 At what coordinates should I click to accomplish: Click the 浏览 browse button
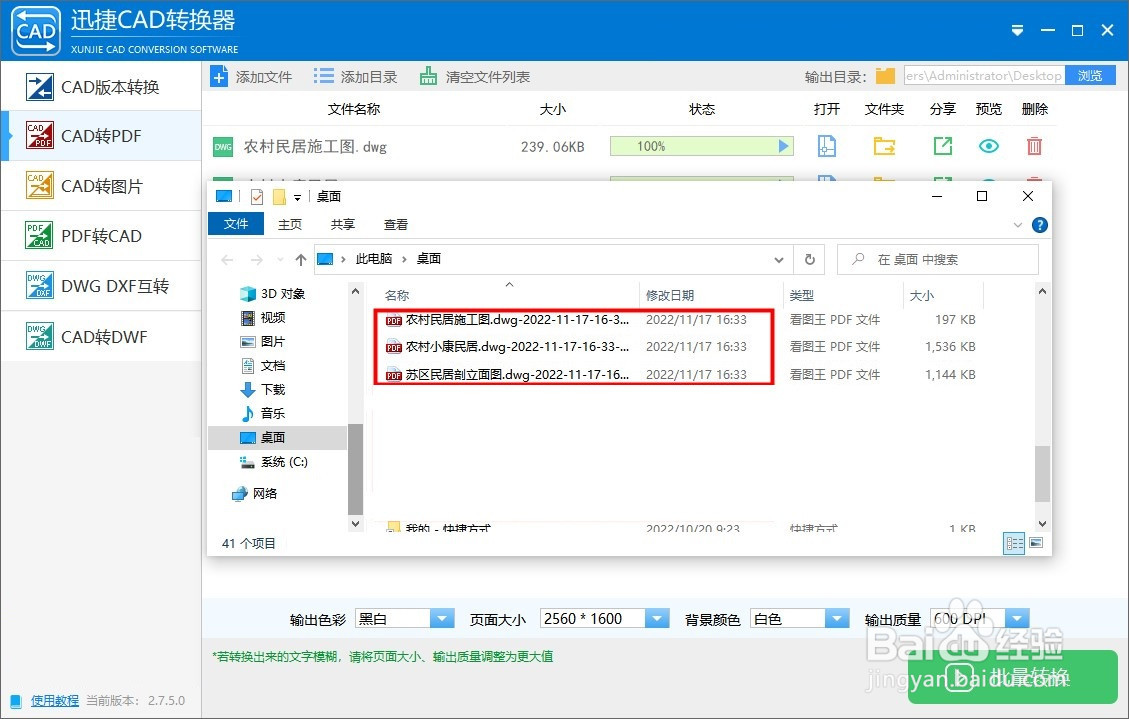coord(1090,76)
